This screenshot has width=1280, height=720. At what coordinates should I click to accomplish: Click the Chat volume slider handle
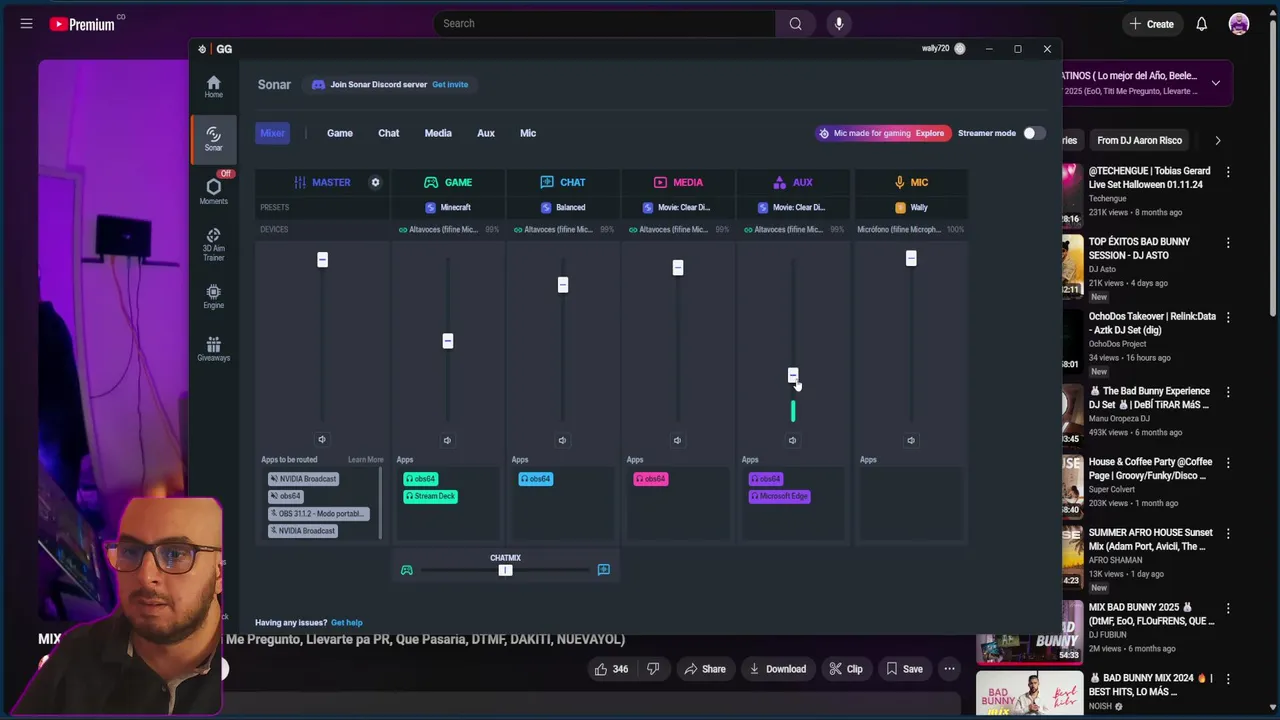point(562,285)
